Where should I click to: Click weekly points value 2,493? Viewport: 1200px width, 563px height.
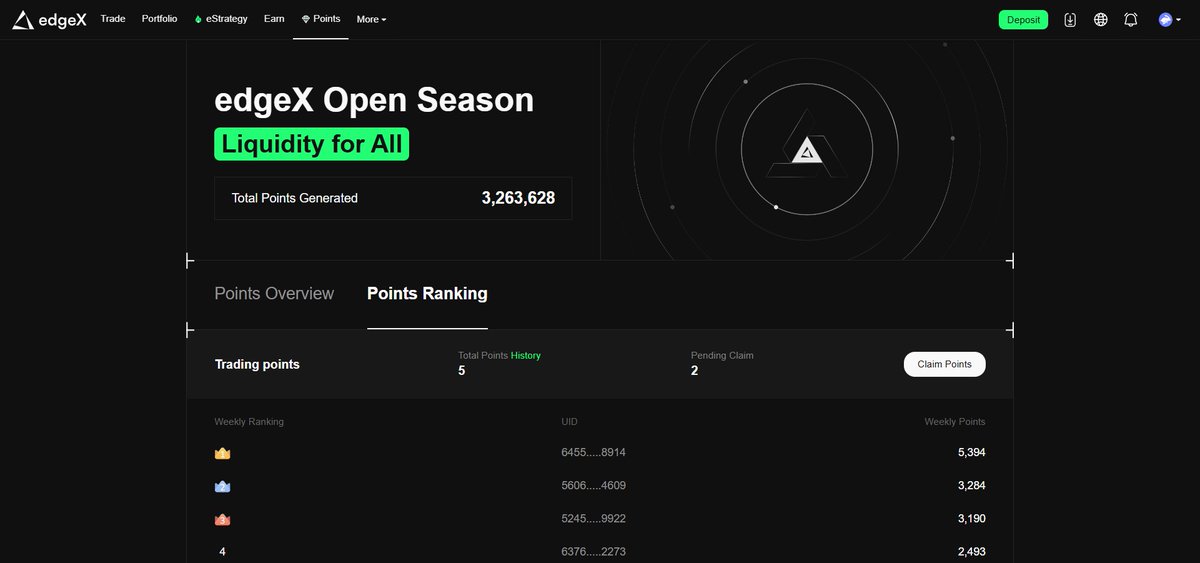pos(971,552)
